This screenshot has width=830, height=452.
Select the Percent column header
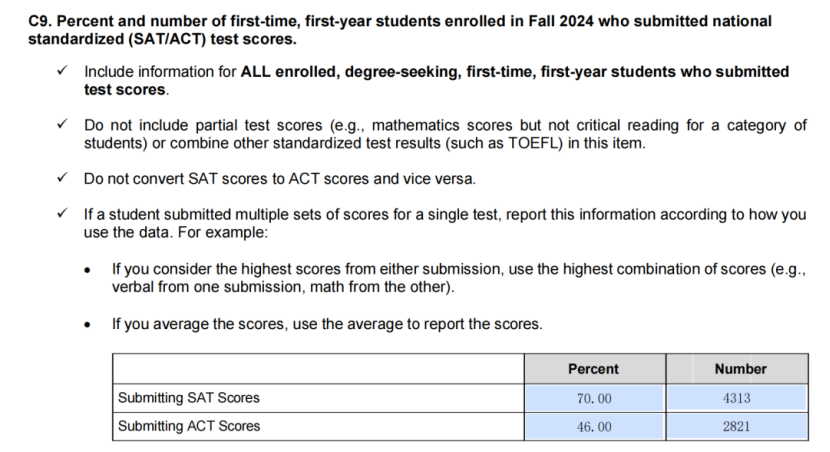594,369
